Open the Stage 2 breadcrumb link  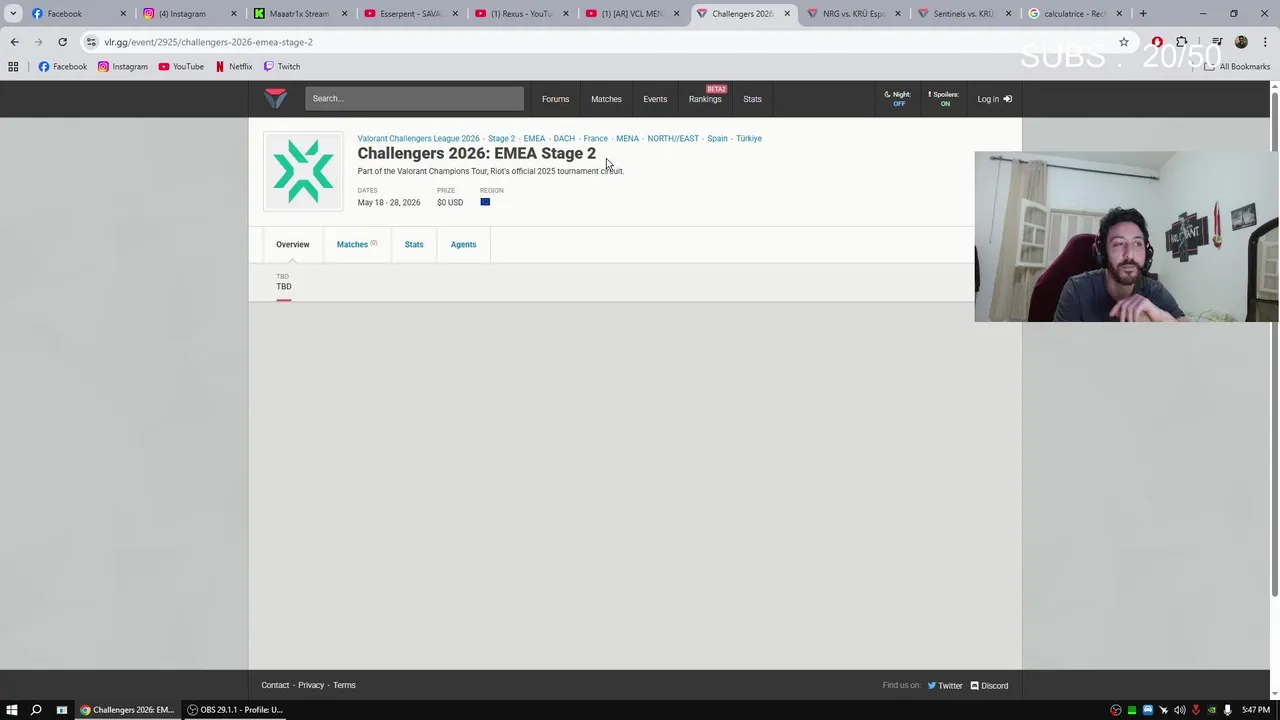[501, 139]
